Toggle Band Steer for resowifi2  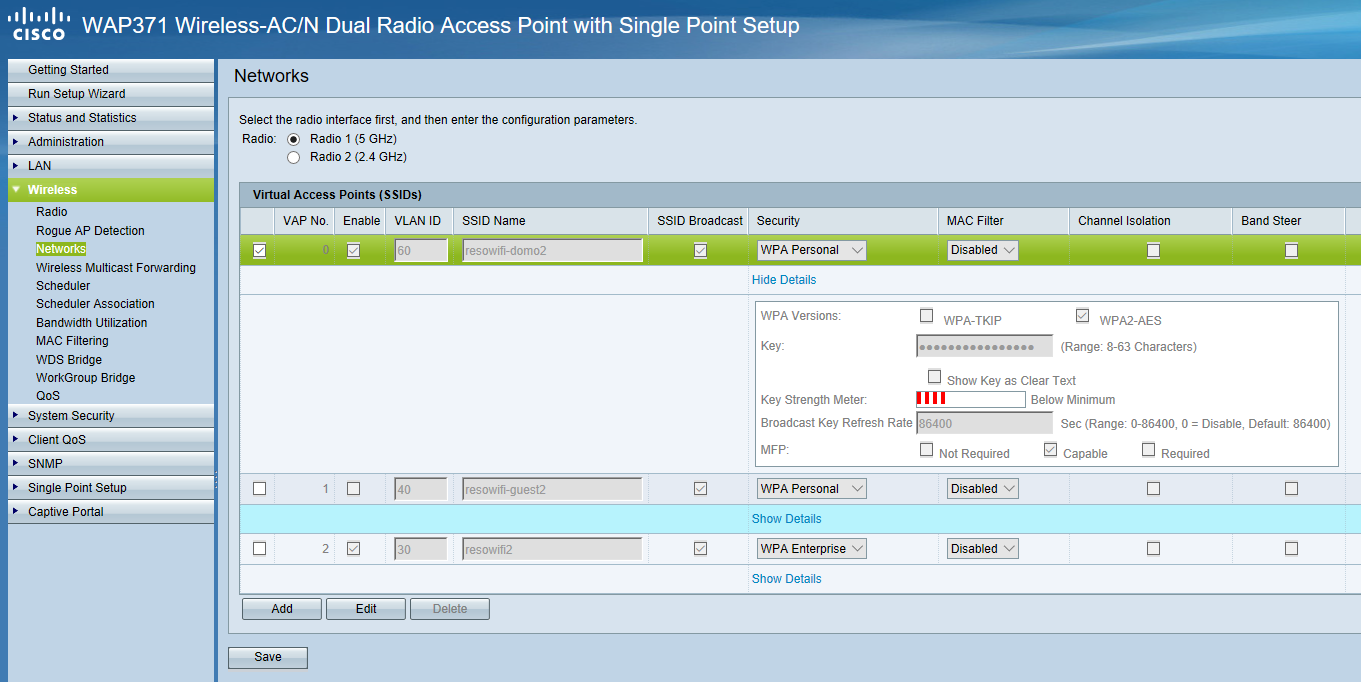click(1291, 549)
